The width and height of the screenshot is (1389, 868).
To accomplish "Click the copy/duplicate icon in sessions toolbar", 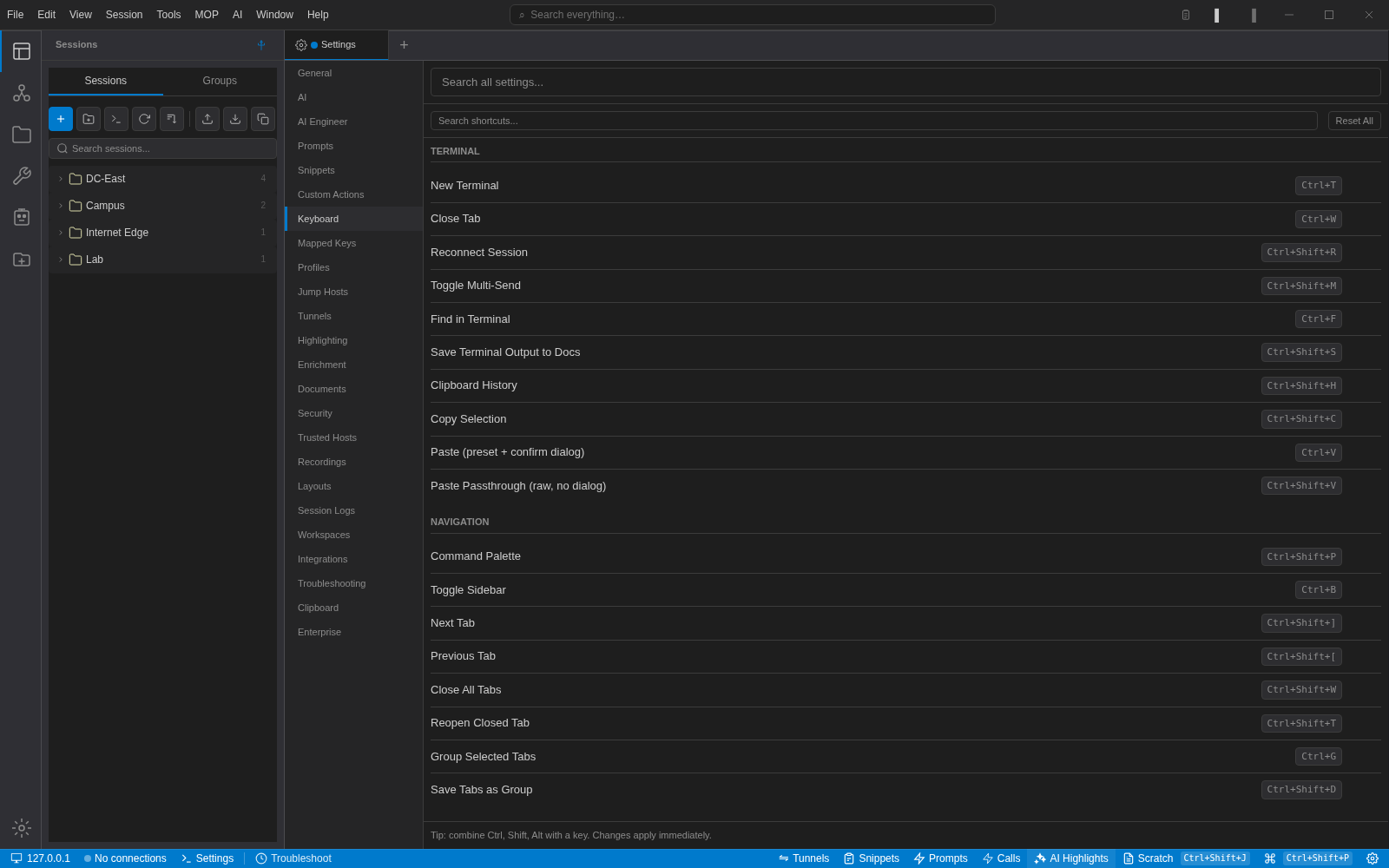I will point(263,119).
